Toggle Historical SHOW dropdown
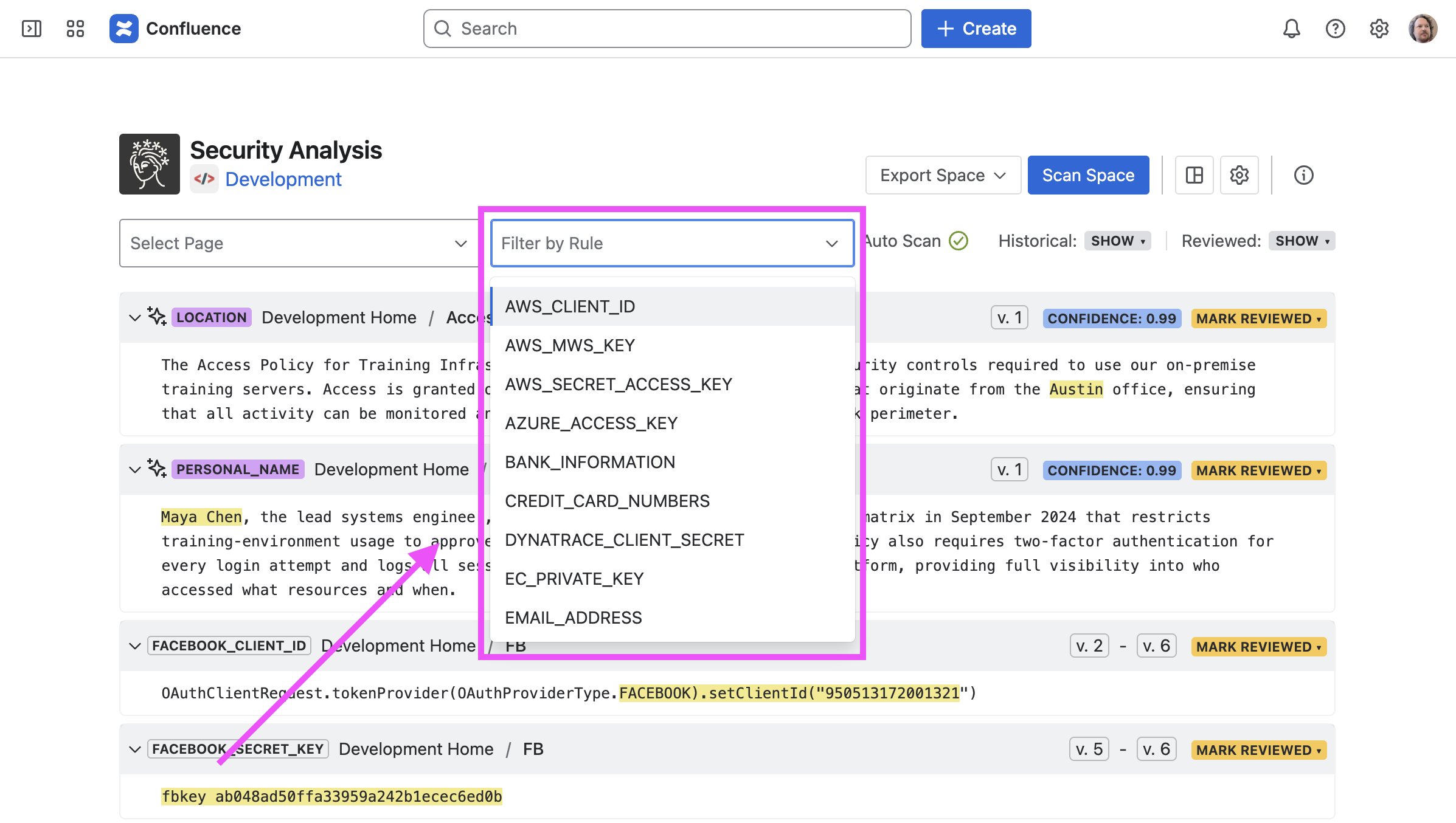 (x=1118, y=241)
